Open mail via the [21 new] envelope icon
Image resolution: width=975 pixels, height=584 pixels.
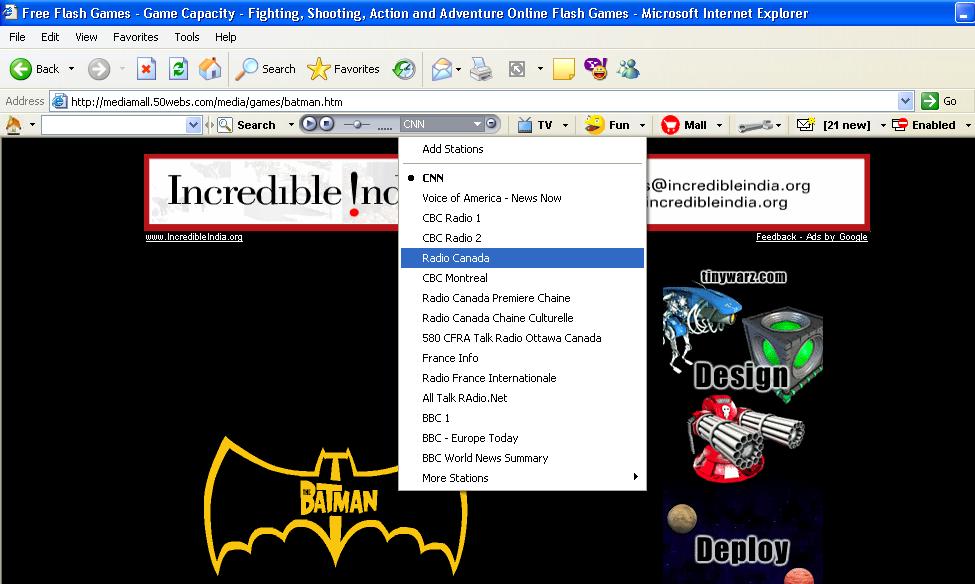tap(805, 124)
